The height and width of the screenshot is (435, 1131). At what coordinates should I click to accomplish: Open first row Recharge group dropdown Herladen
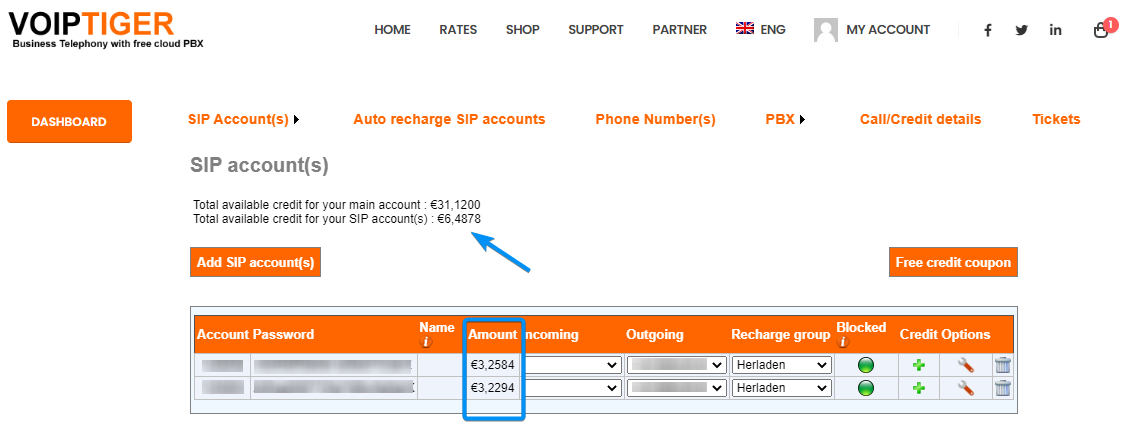tap(782, 365)
